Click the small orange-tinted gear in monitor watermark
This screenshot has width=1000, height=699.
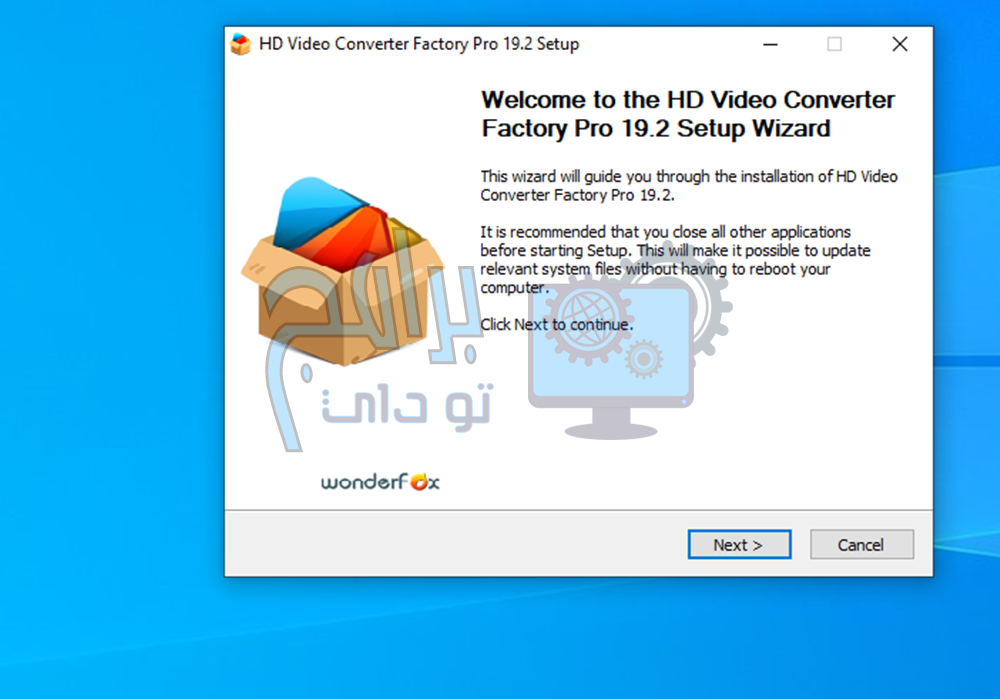[643, 359]
